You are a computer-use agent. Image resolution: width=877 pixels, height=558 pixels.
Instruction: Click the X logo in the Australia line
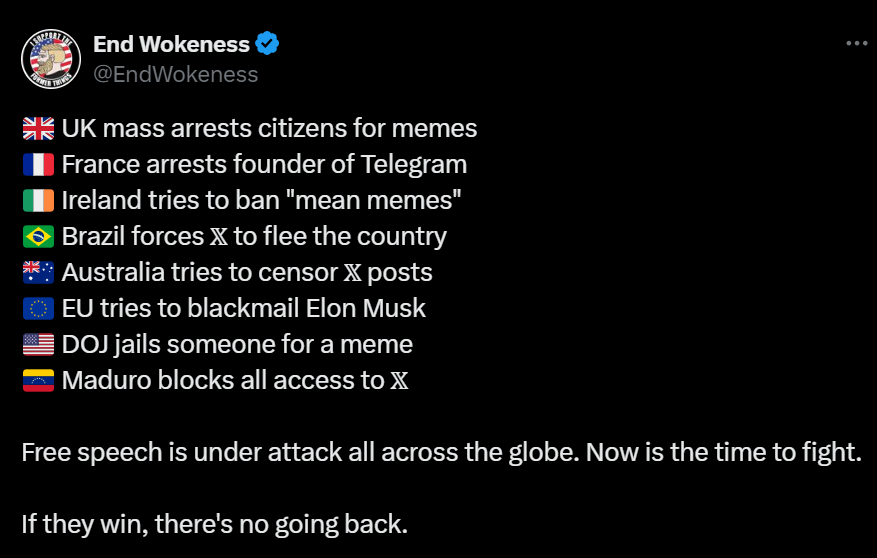click(352, 273)
